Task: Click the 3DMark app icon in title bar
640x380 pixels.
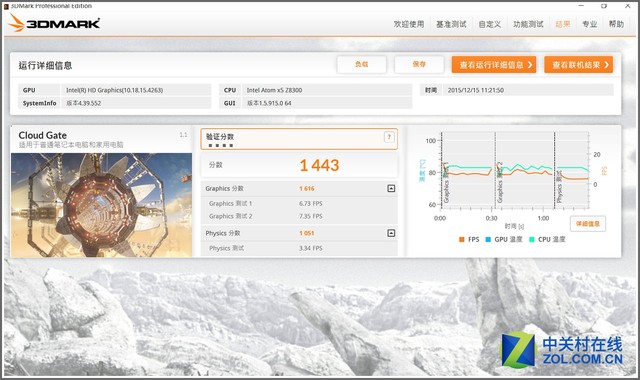Action: coord(6,6)
